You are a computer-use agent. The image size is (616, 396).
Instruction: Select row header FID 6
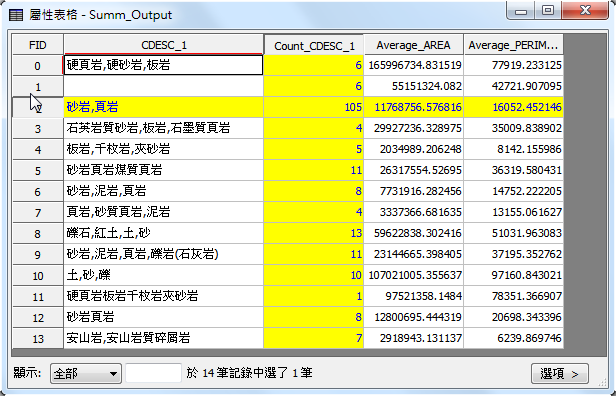[x=38, y=192]
